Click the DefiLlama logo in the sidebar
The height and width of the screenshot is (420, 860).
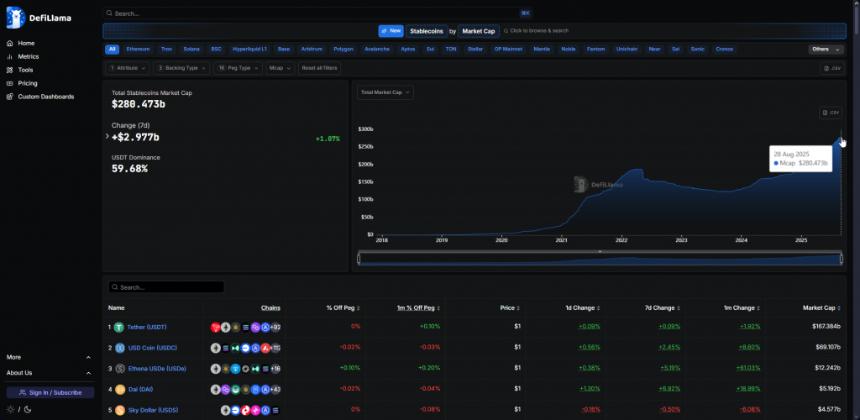point(38,18)
